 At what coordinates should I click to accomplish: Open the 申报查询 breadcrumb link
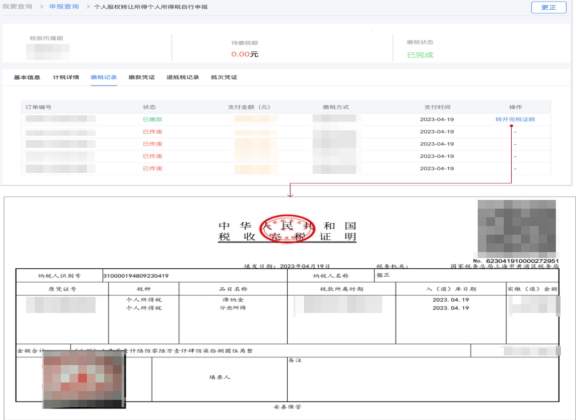tap(64, 7)
